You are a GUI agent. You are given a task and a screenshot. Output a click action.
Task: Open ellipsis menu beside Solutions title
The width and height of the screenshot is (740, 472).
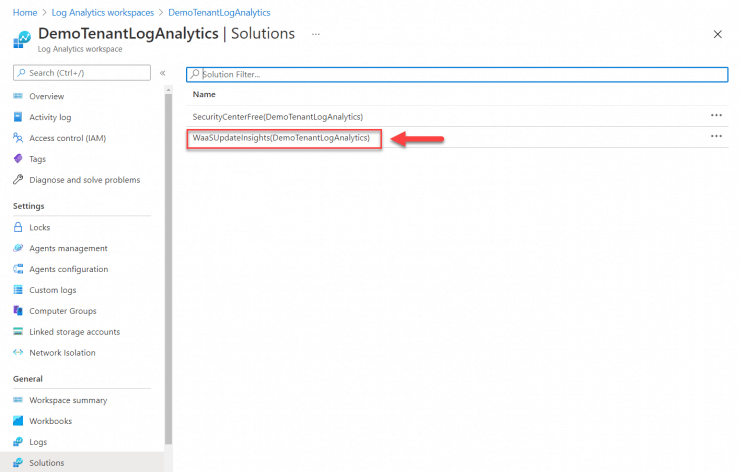[316, 34]
